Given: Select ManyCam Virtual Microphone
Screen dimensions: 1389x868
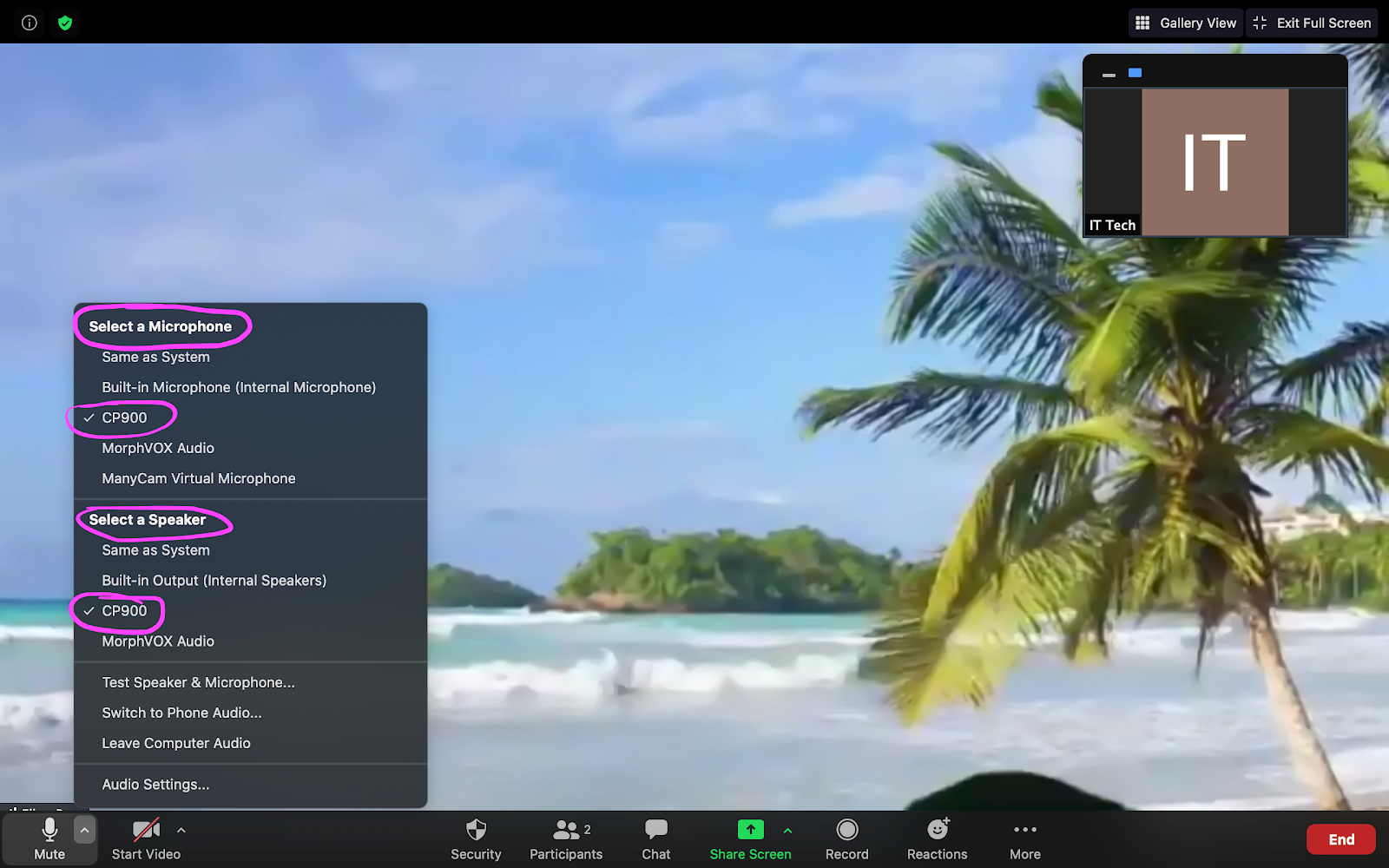Looking at the screenshot, I should (x=251, y=478).
